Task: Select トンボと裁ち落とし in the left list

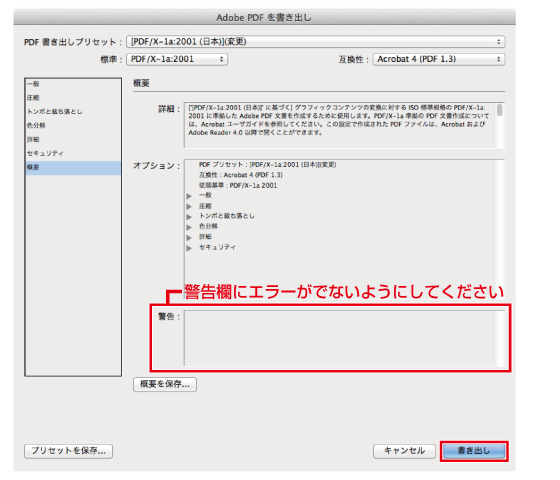Action: tap(73, 111)
